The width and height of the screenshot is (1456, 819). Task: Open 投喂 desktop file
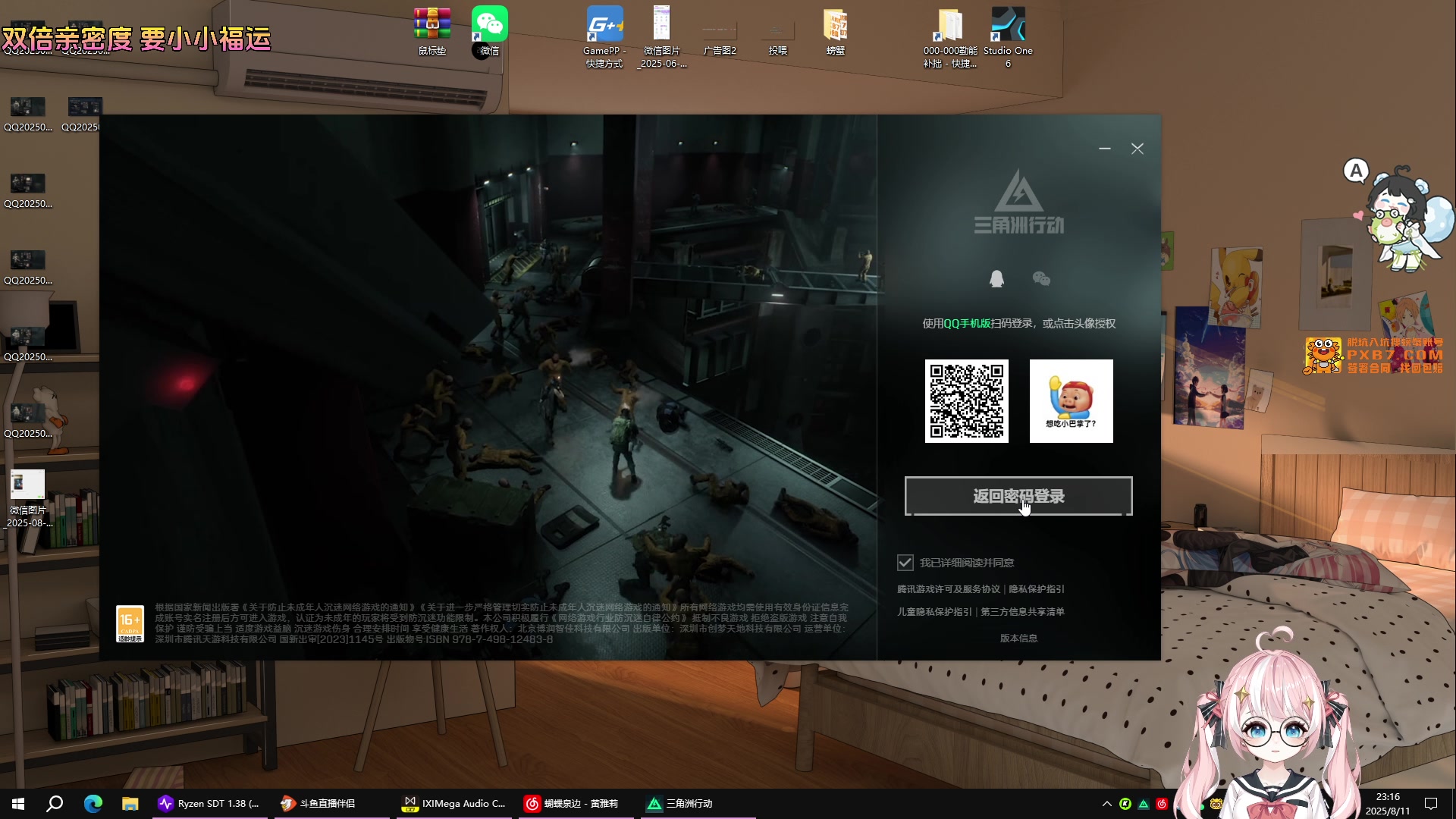click(x=778, y=37)
